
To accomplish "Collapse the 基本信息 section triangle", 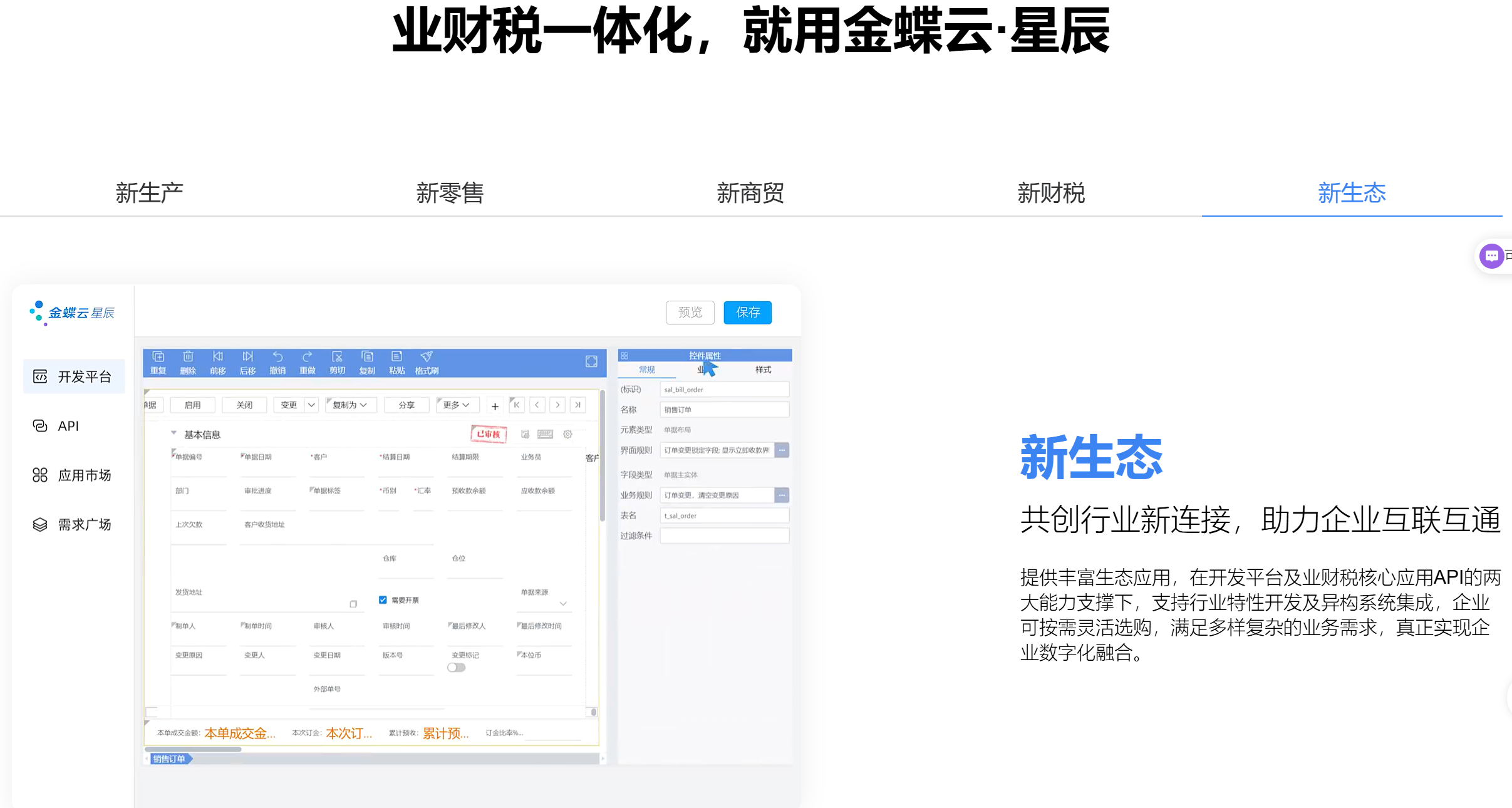I will (173, 433).
